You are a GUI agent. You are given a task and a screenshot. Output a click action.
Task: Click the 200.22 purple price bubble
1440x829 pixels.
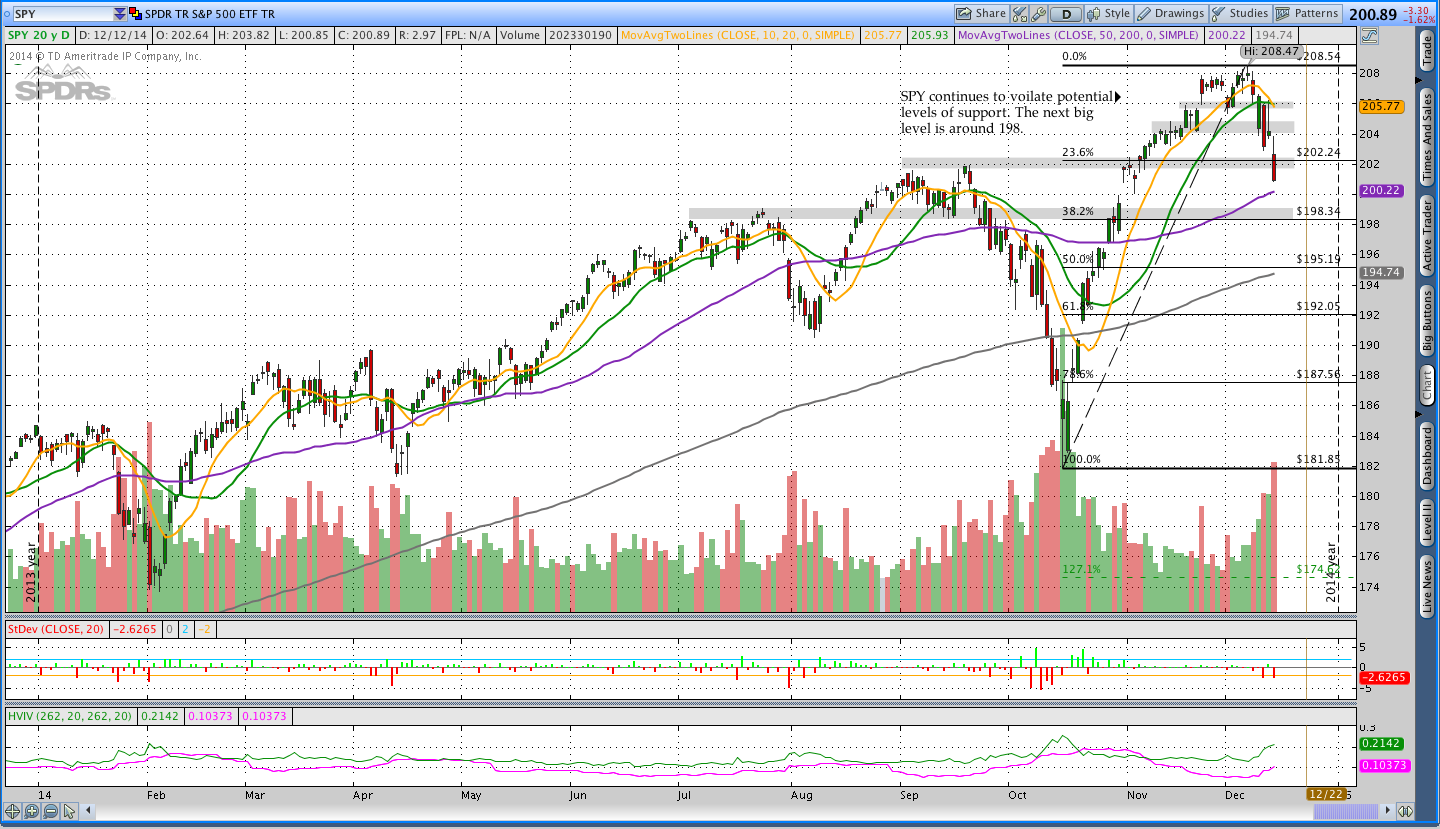pos(1381,190)
